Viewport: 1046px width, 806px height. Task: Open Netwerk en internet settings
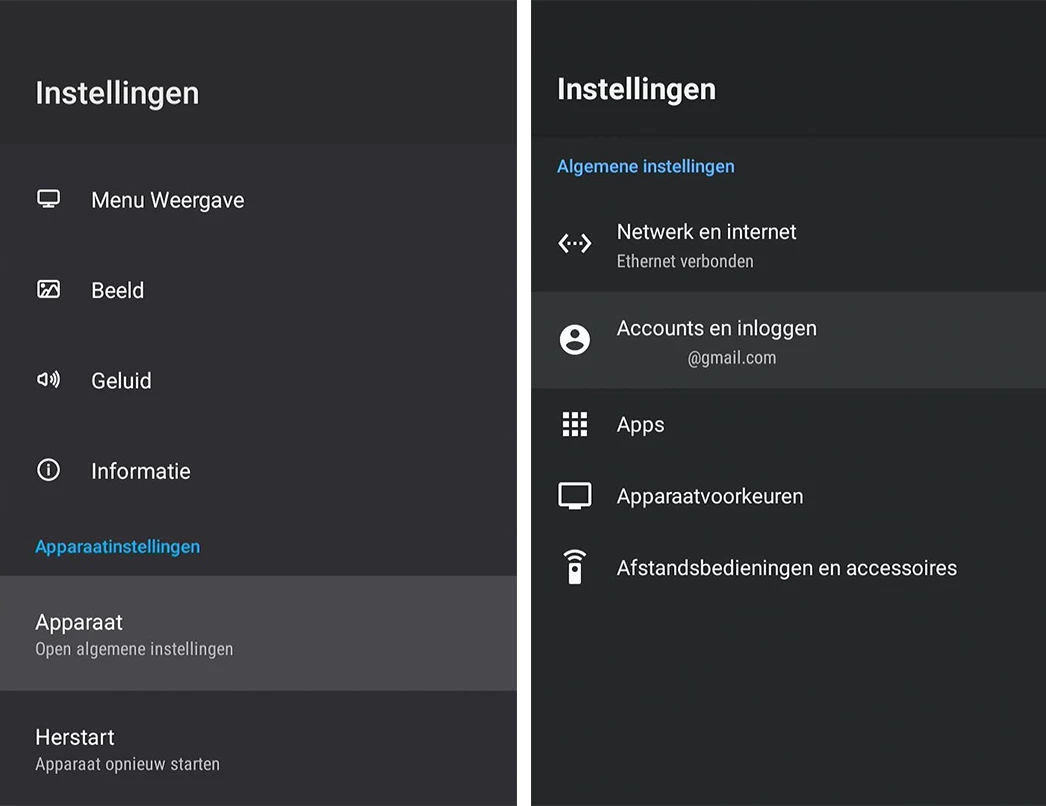[706, 244]
